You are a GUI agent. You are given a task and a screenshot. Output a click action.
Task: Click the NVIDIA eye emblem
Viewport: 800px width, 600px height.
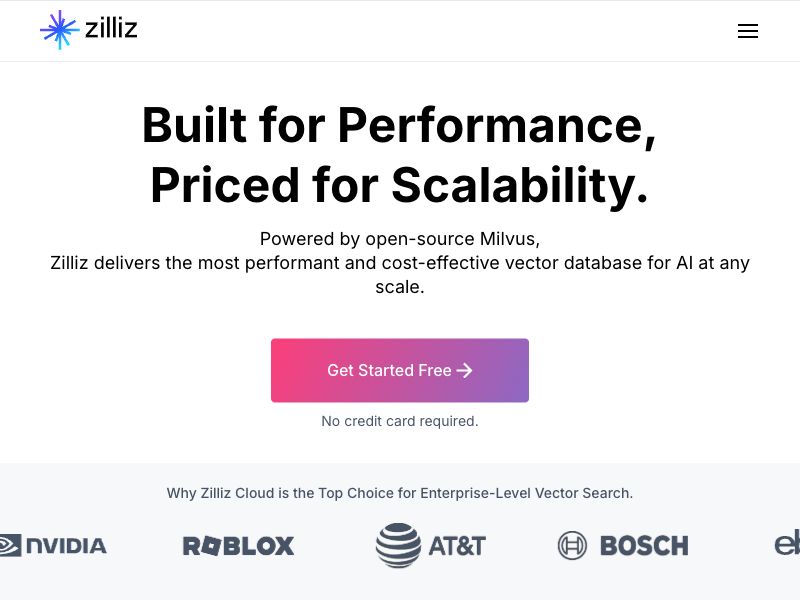pyautogui.click(x=10, y=545)
